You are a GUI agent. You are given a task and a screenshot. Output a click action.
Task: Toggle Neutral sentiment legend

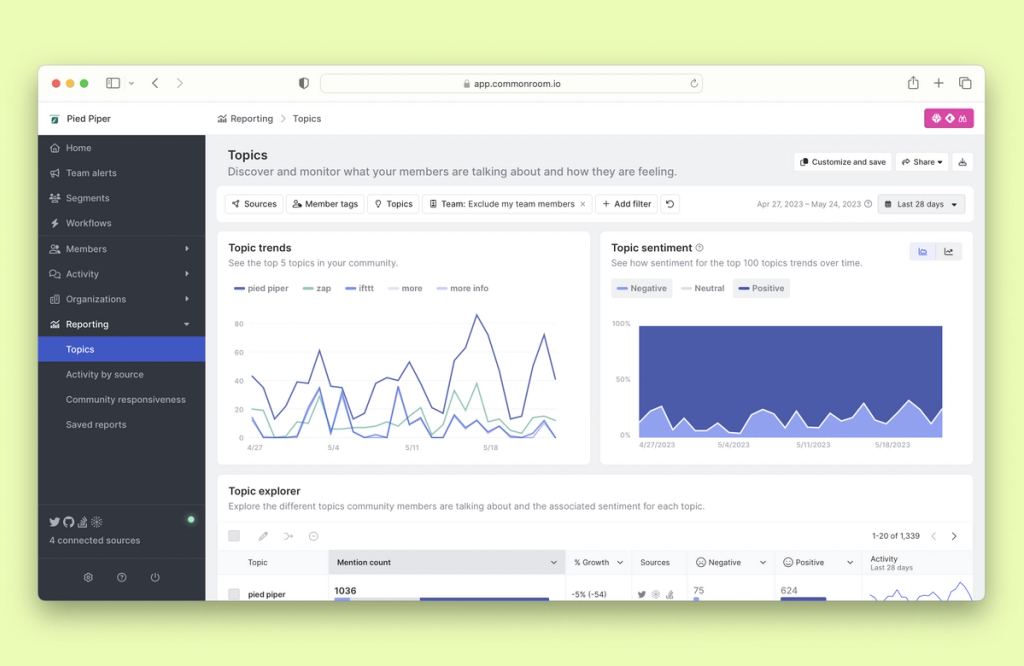[x=703, y=288]
